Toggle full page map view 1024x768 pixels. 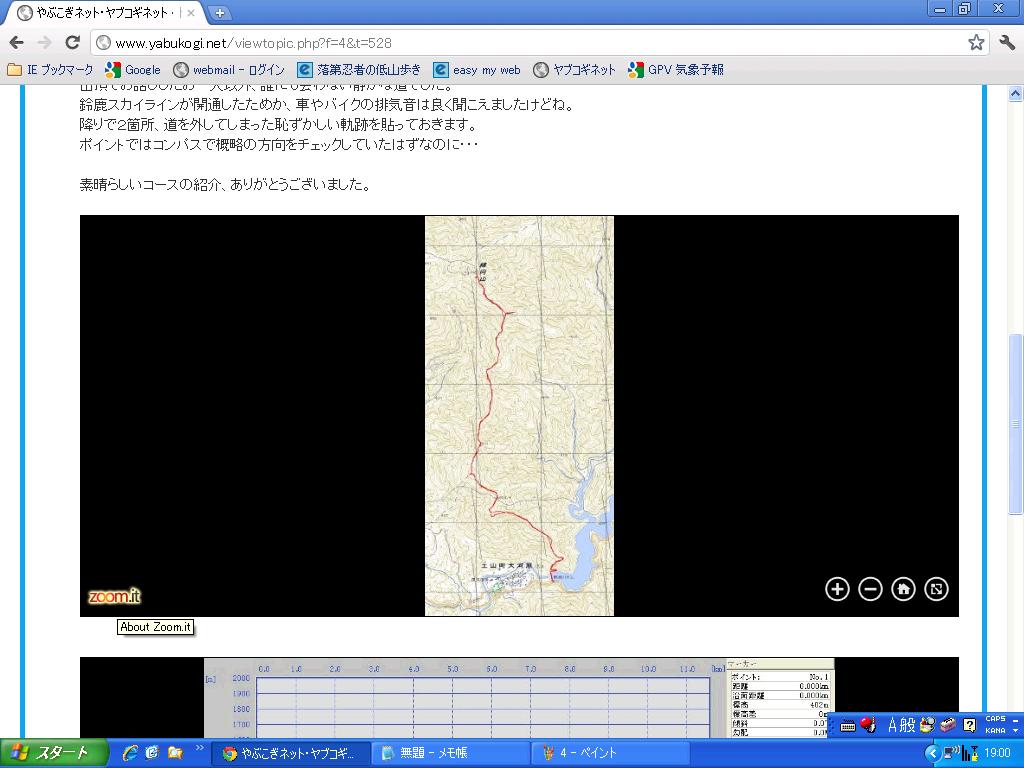(x=936, y=589)
